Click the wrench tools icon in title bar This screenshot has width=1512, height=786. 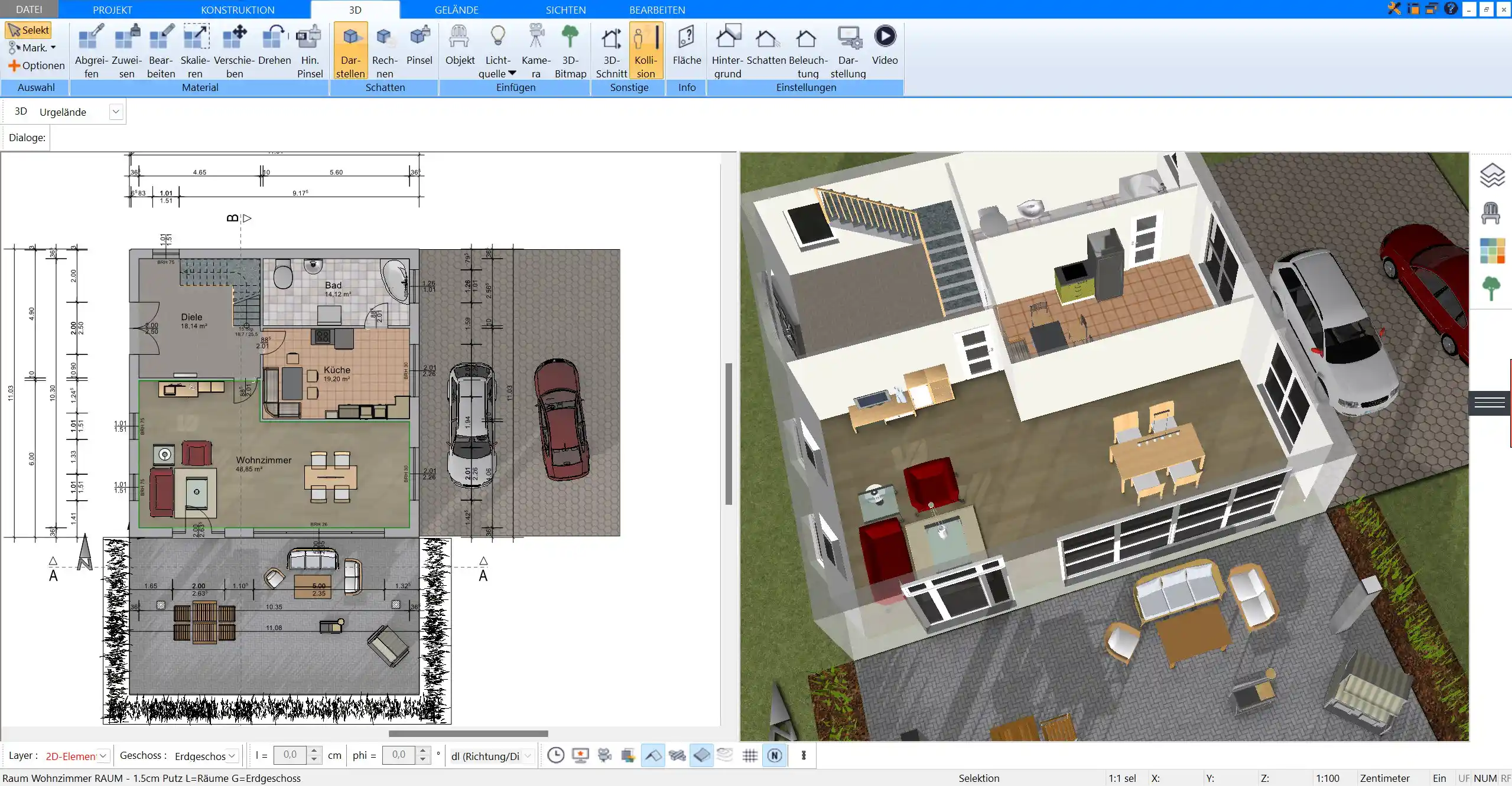pos(1394,8)
